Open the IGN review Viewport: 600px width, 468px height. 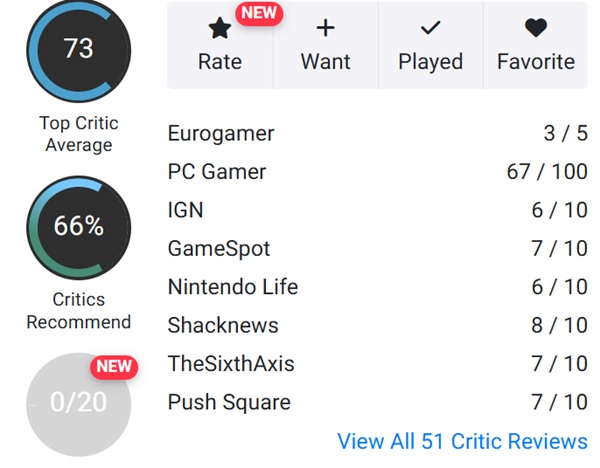click(186, 210)
